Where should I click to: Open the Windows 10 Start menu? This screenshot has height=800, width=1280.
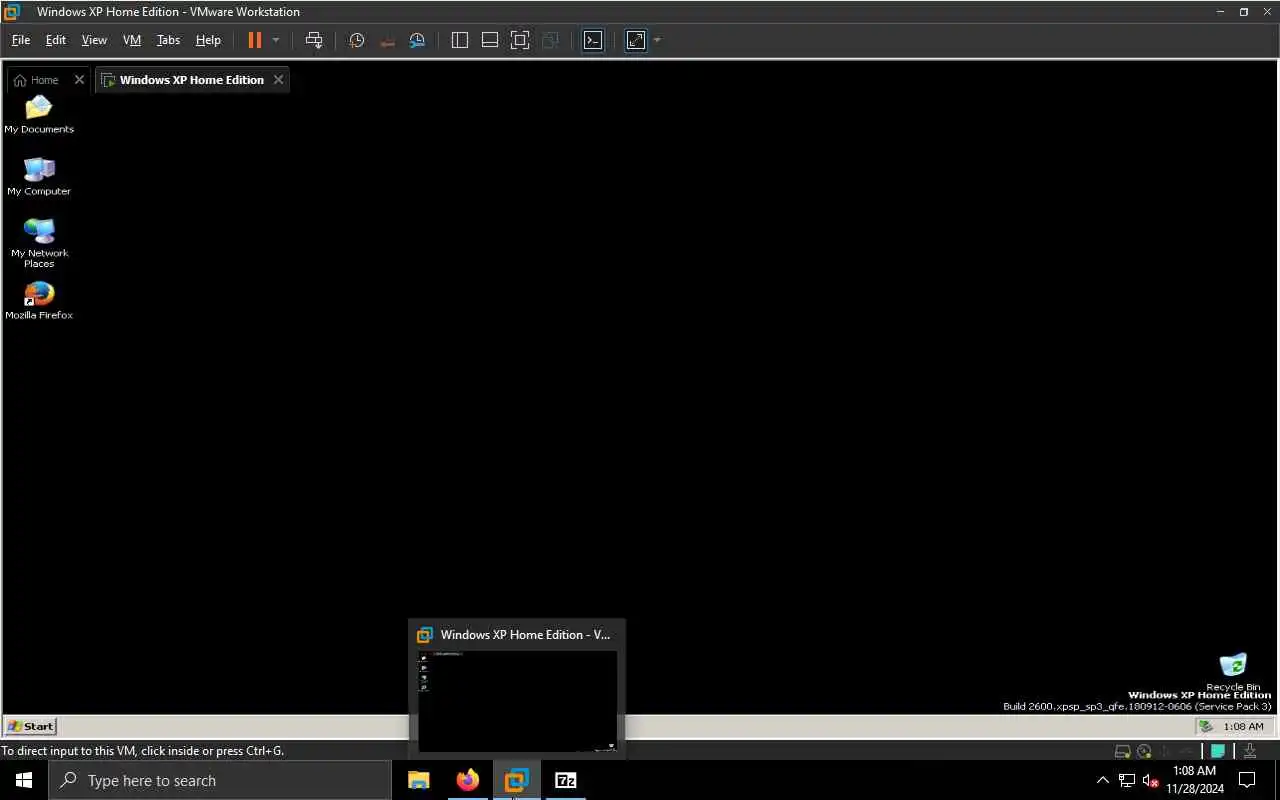pyautogui.click(x=24, y=780)
